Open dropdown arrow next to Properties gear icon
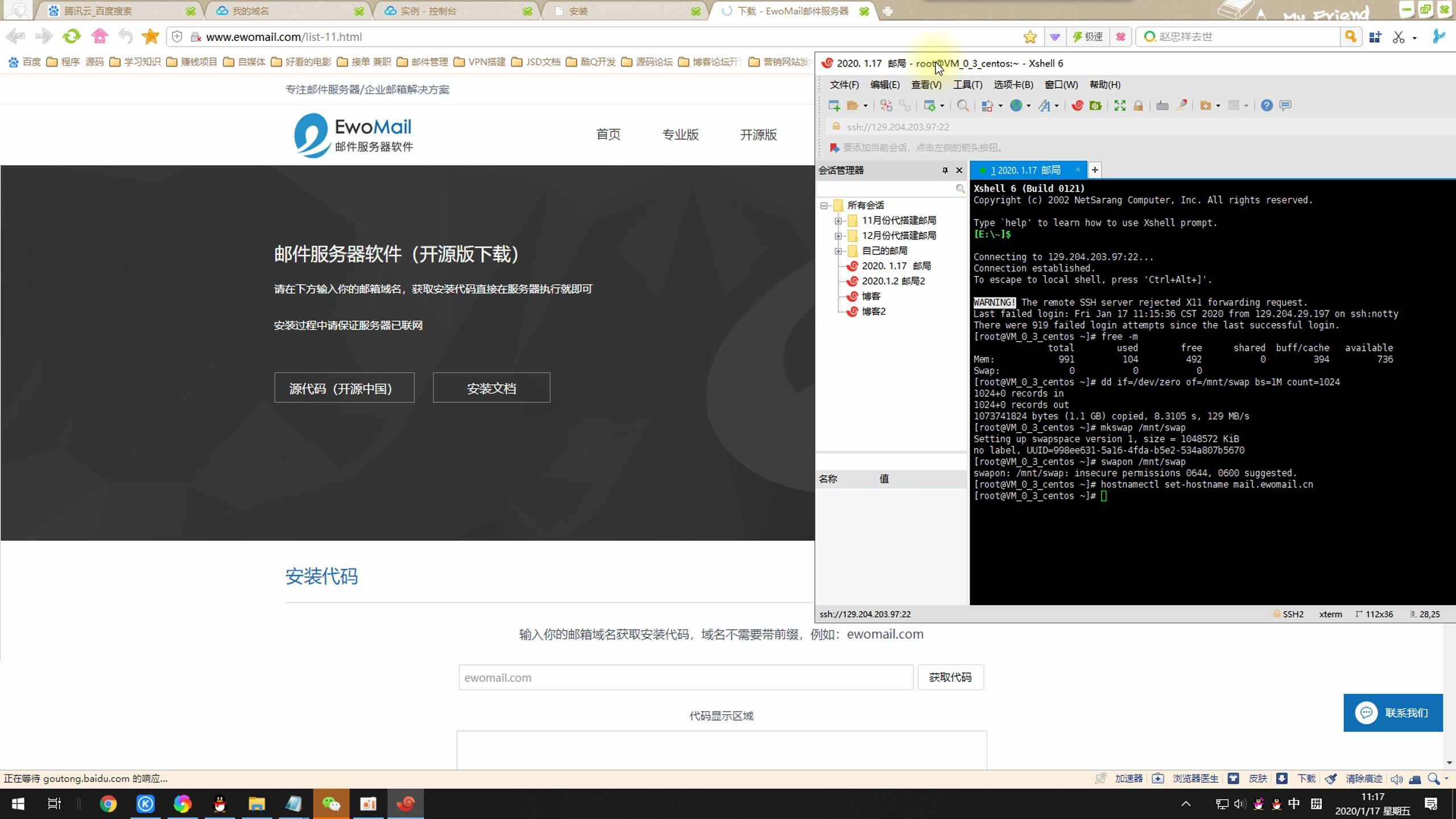Viewport: 1456px width, 819px height. pos(942,106)
